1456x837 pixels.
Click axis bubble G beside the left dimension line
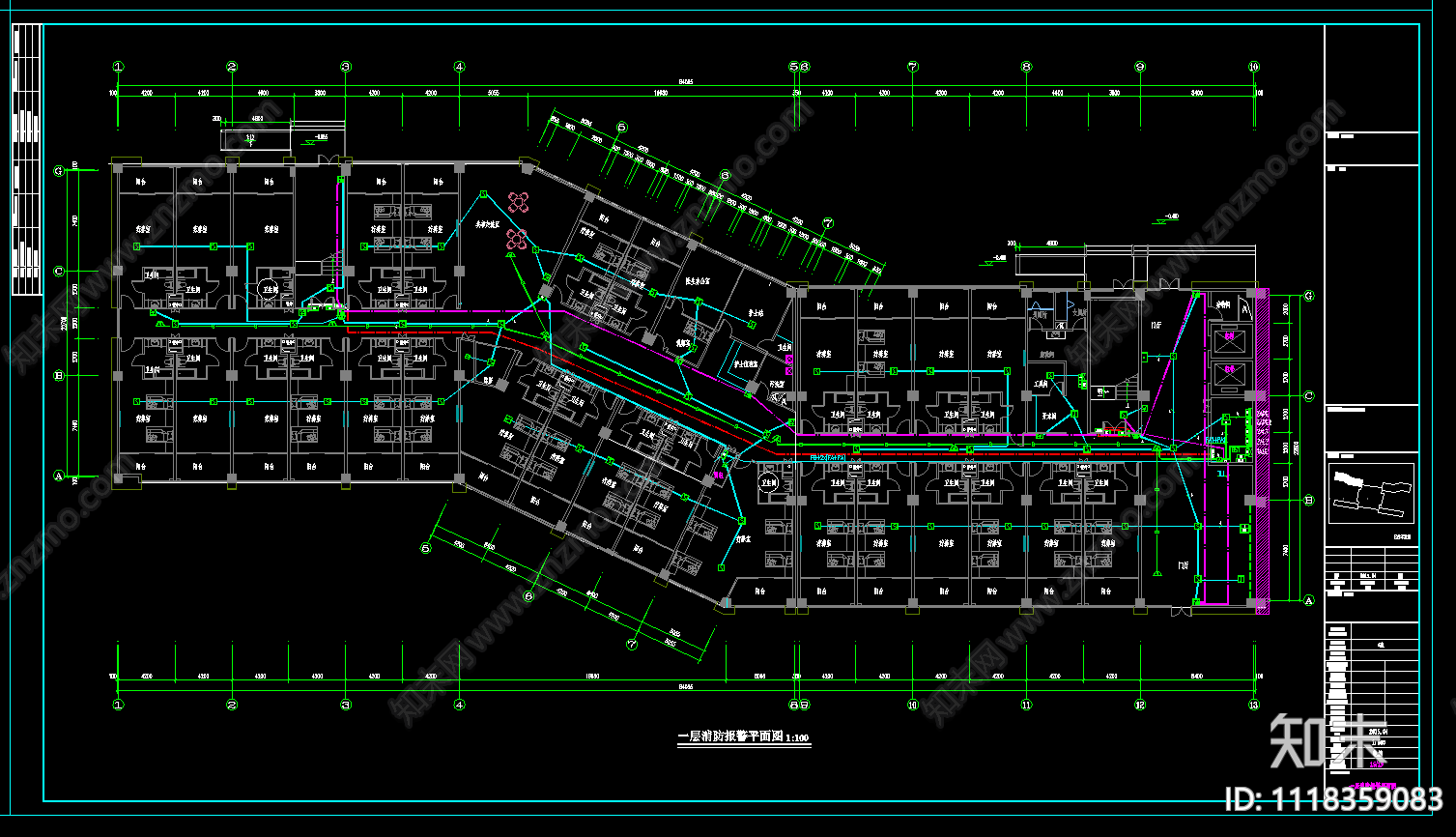59,171
